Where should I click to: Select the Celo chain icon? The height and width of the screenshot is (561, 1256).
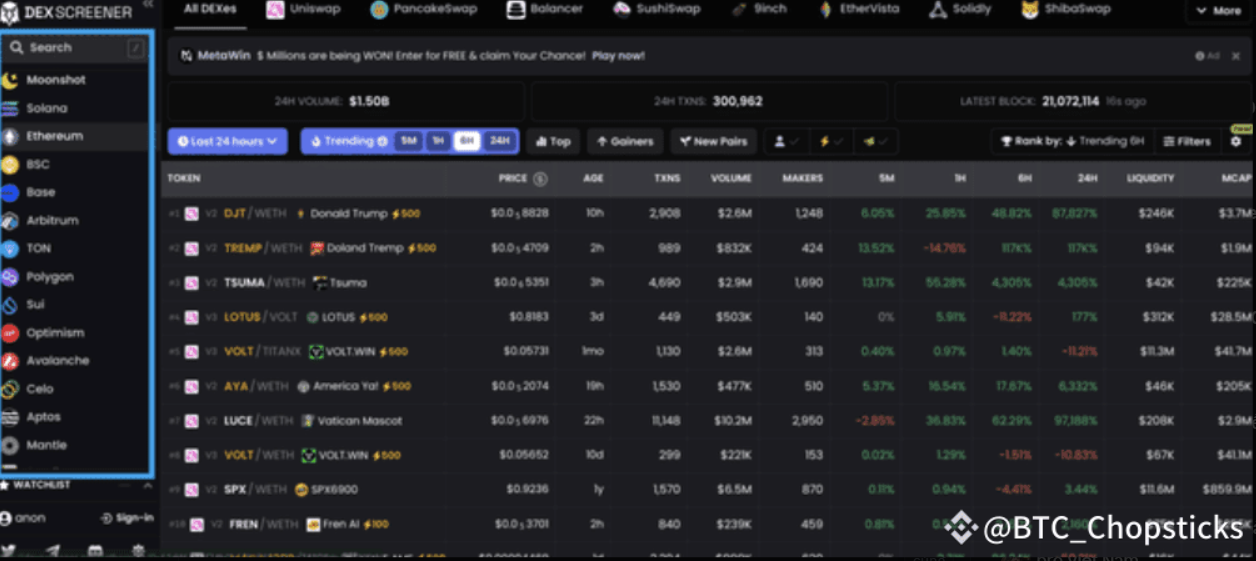pyautogui.click(x=10, y=389)
